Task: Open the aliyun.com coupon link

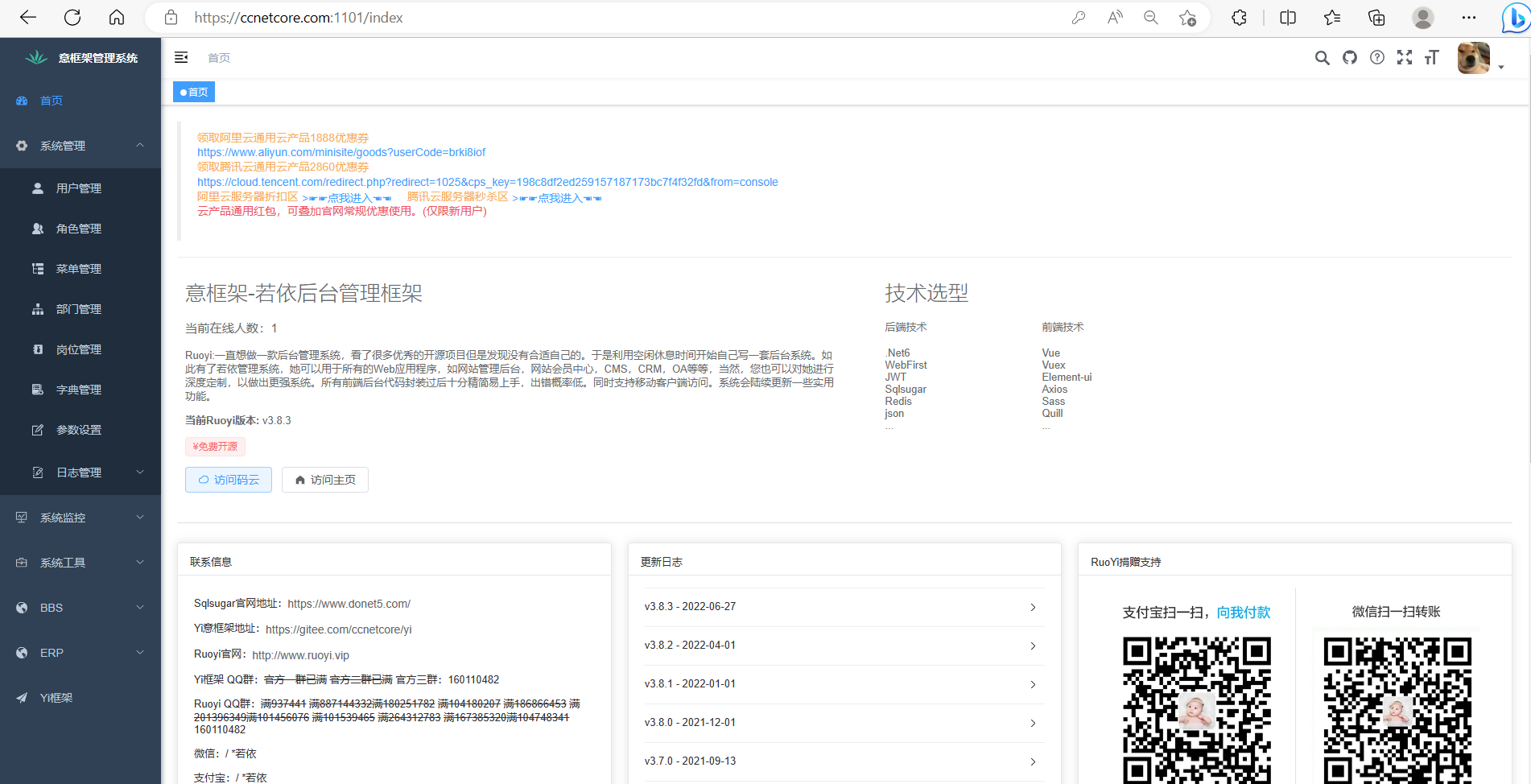Action: pyautogui.click(x=341, y=152)
